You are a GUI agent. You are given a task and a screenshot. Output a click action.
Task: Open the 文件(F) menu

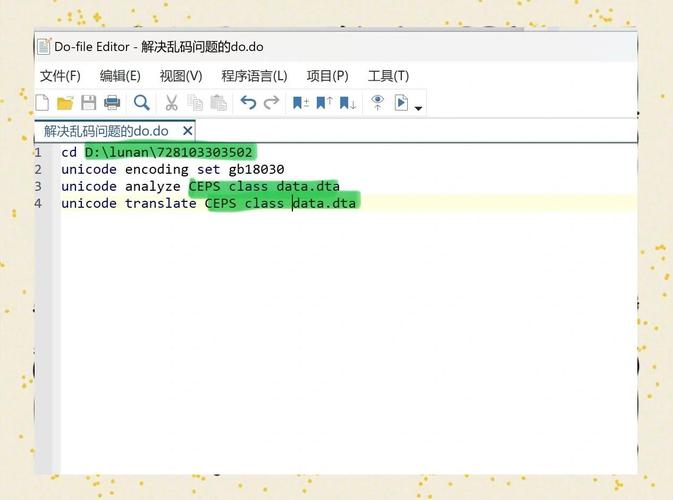click(60, 76)
